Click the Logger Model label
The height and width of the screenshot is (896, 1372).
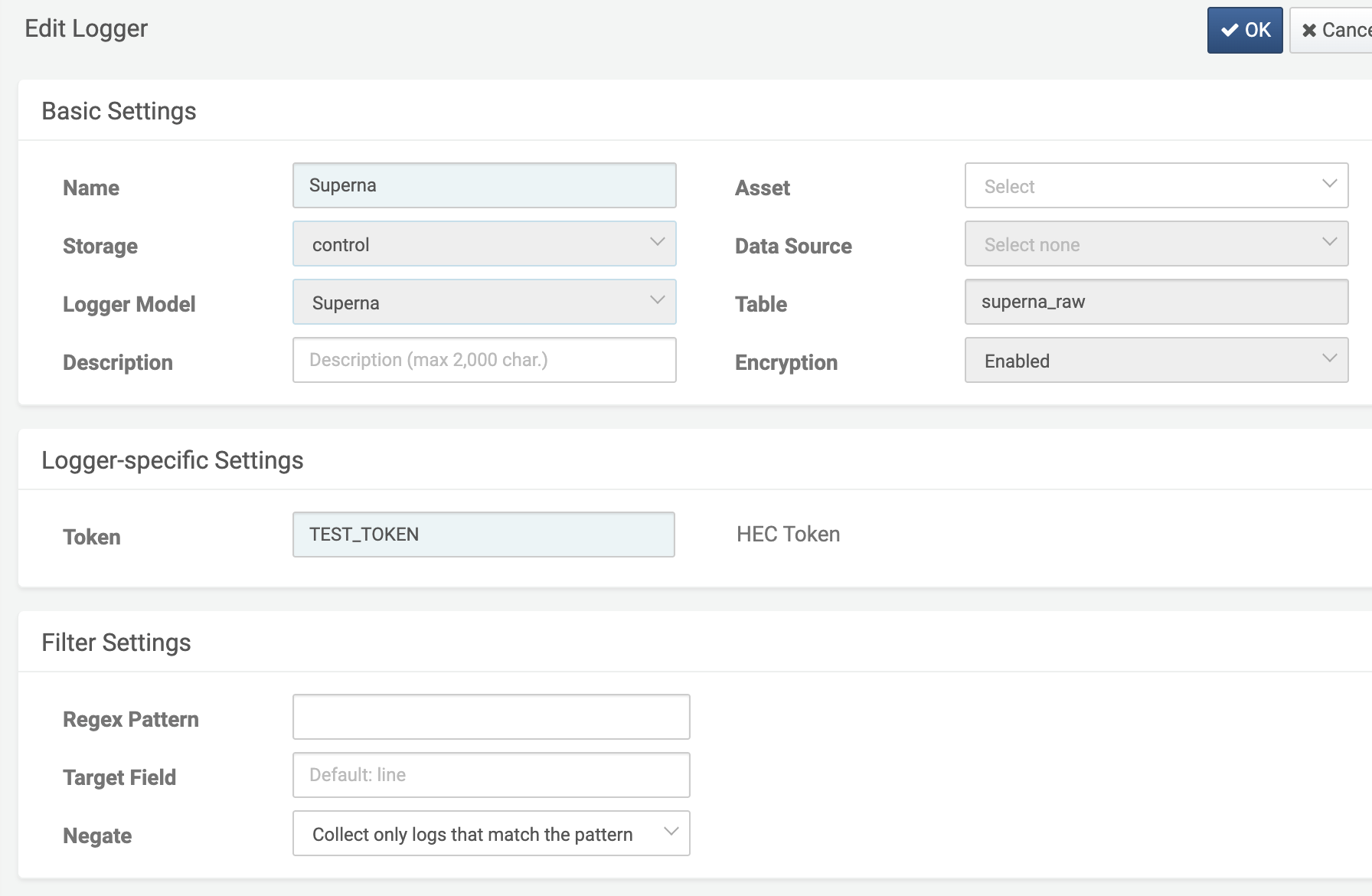(129, 304)
